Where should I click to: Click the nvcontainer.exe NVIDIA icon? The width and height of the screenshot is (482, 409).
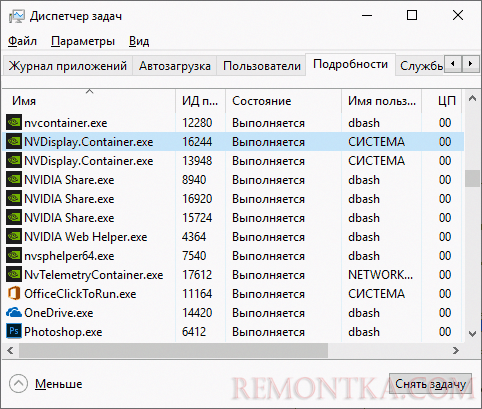point(14,122)
